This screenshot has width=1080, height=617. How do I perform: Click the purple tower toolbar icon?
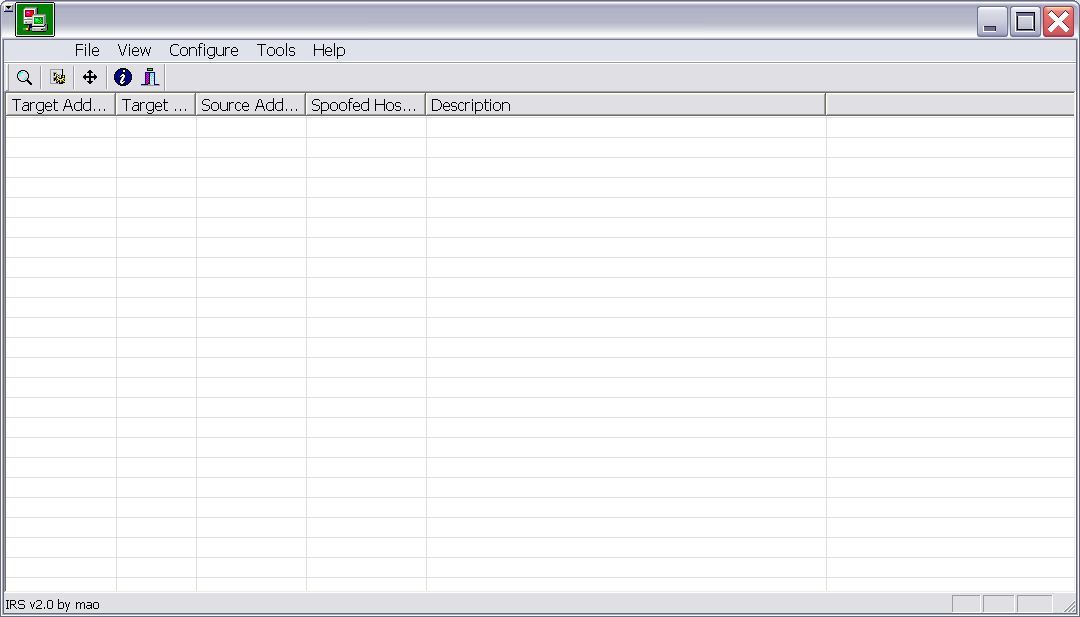click(x=150, y=78)
